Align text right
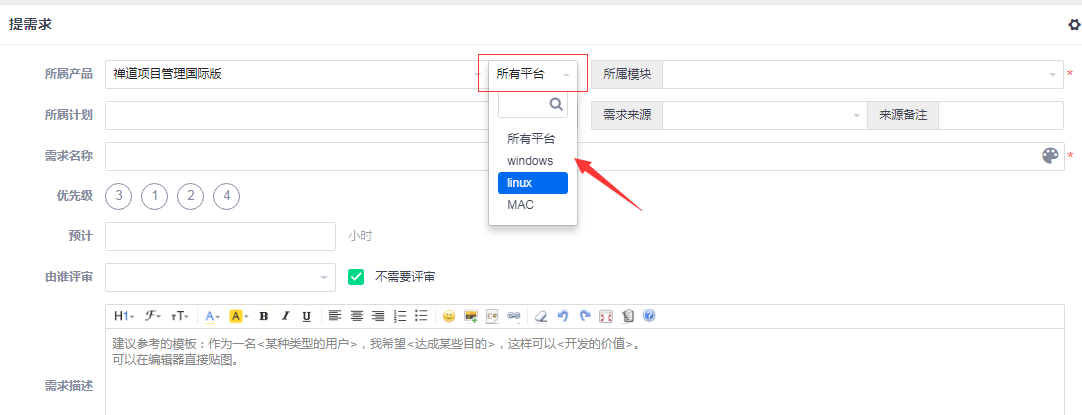 pos(378,316)
